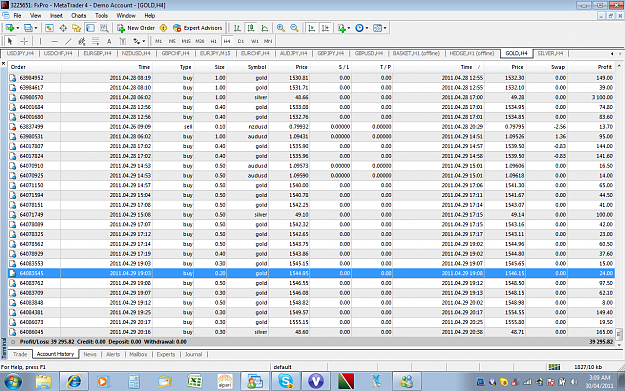Select the equidistant channel tool
625x391 pixels.
pyautogui.click(x=82, y=41)
